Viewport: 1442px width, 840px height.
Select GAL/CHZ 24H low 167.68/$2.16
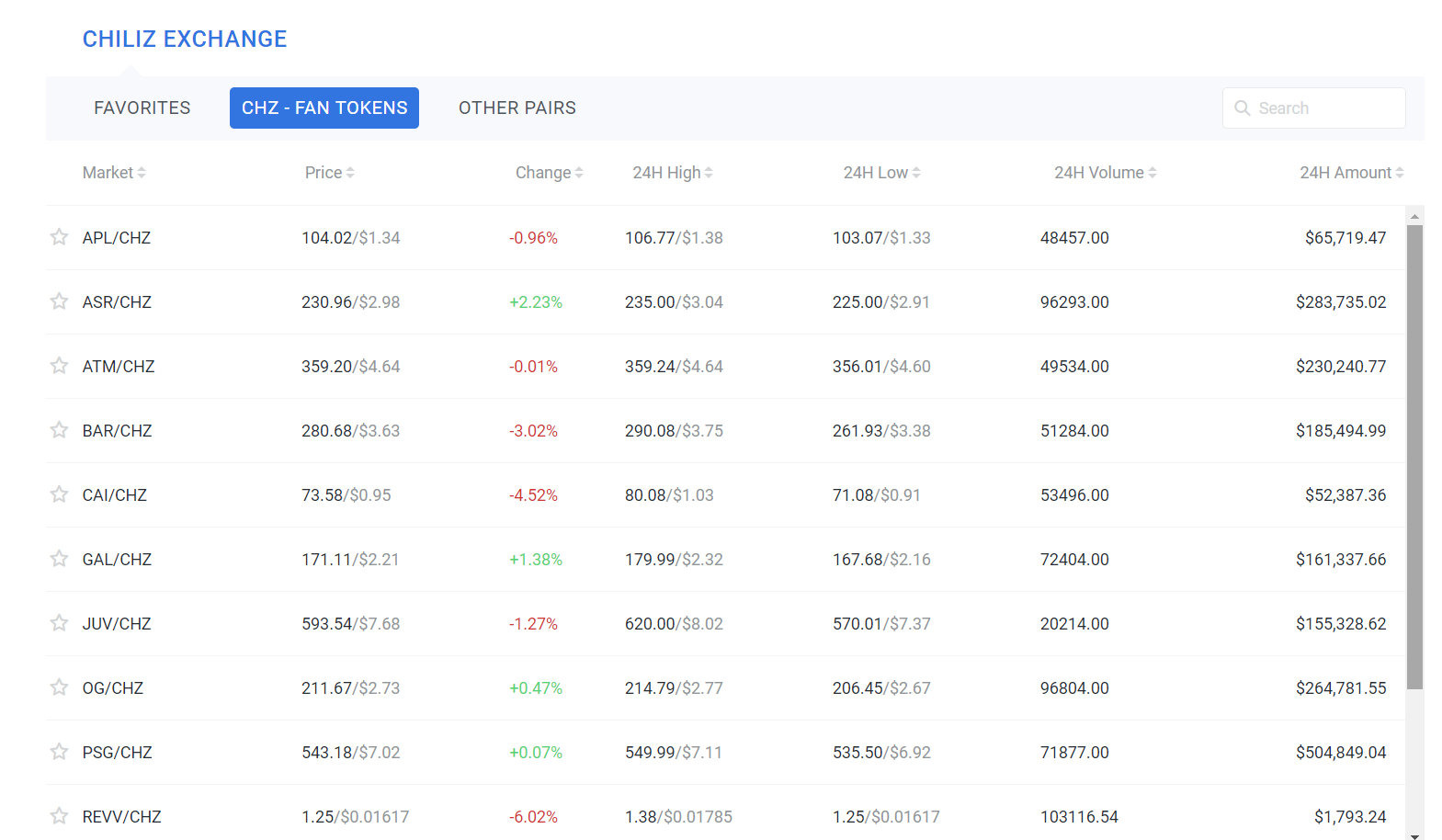point(881,559)
